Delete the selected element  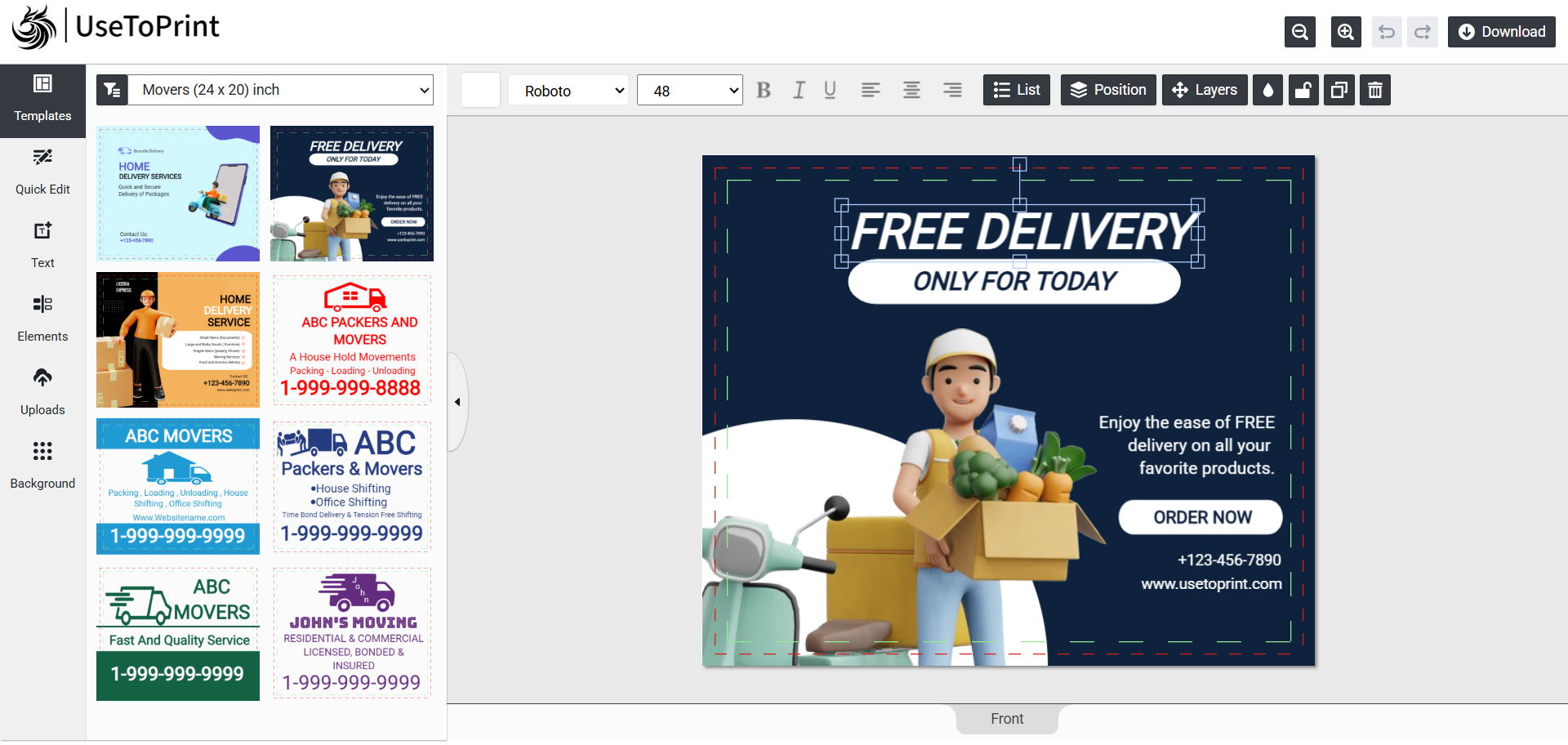[x=1375, y=90]
